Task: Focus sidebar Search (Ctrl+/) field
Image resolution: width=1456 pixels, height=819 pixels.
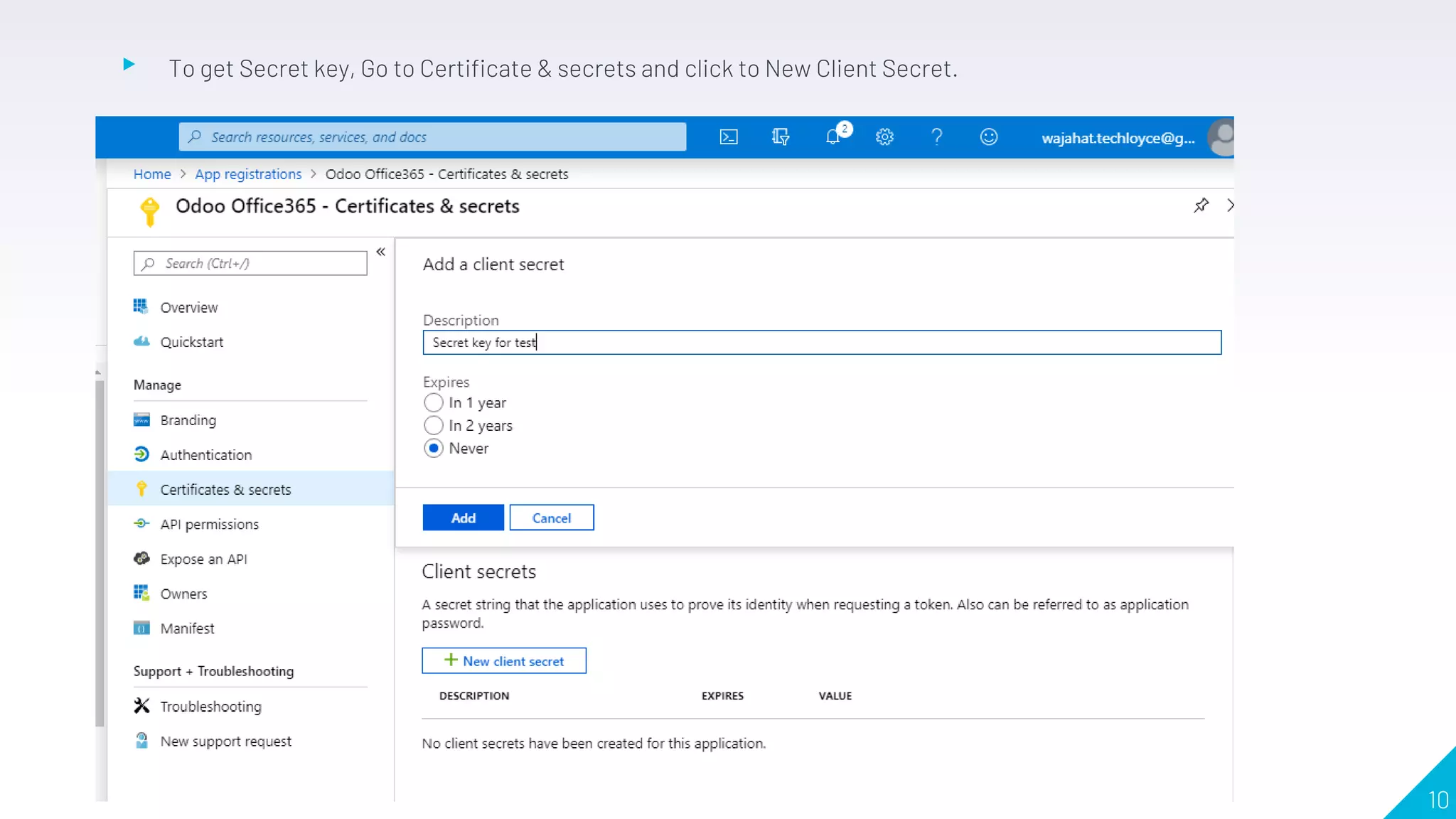Action: click(x=250, y=263)
